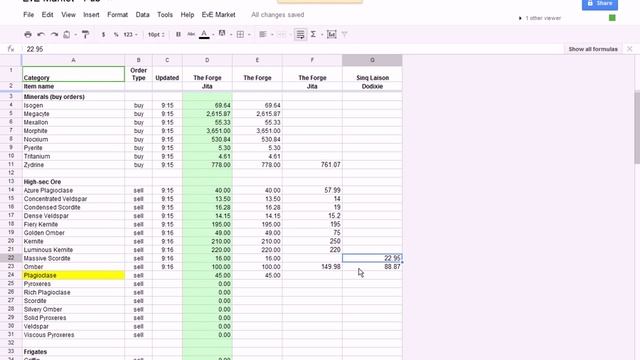Click the horizontal align icon
640x360 pixels.
pos(263,35)
